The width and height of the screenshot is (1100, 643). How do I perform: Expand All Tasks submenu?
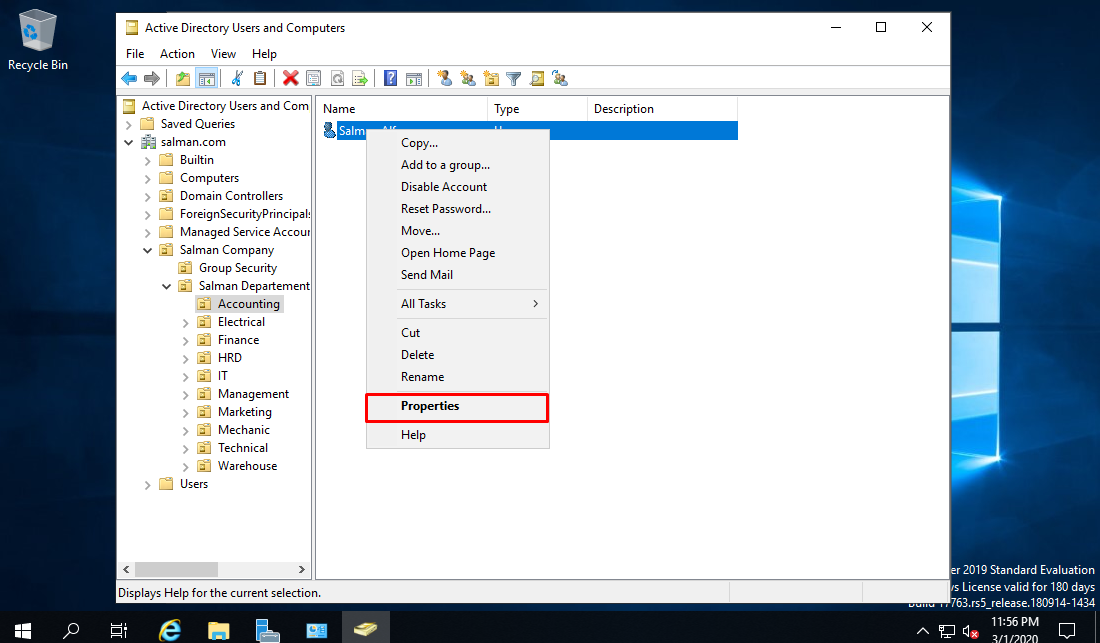pyautogui.click(x=457, y=304)
